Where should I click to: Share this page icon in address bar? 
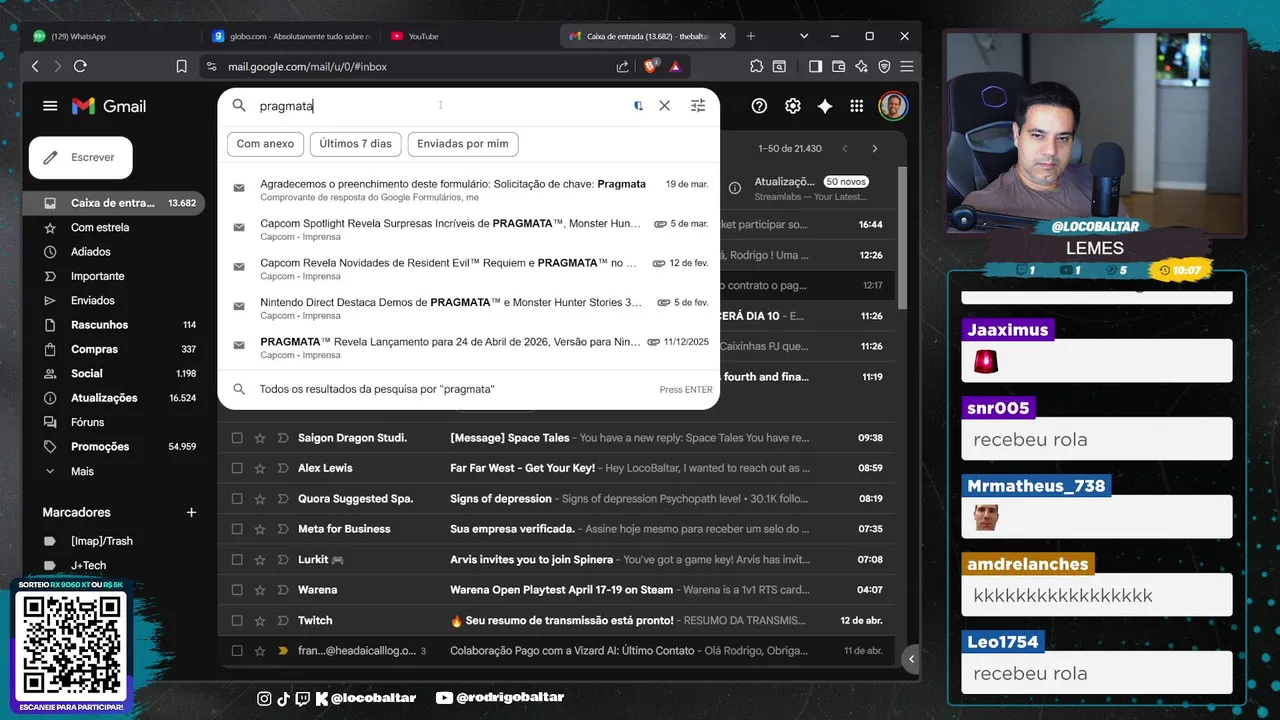[x=623, y=66]
